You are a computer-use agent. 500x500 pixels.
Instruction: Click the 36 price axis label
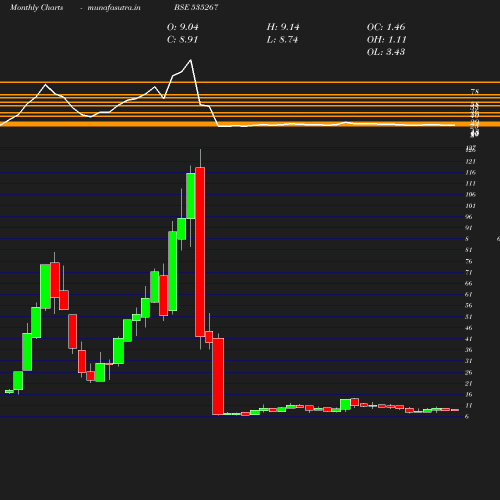(469, 350)
